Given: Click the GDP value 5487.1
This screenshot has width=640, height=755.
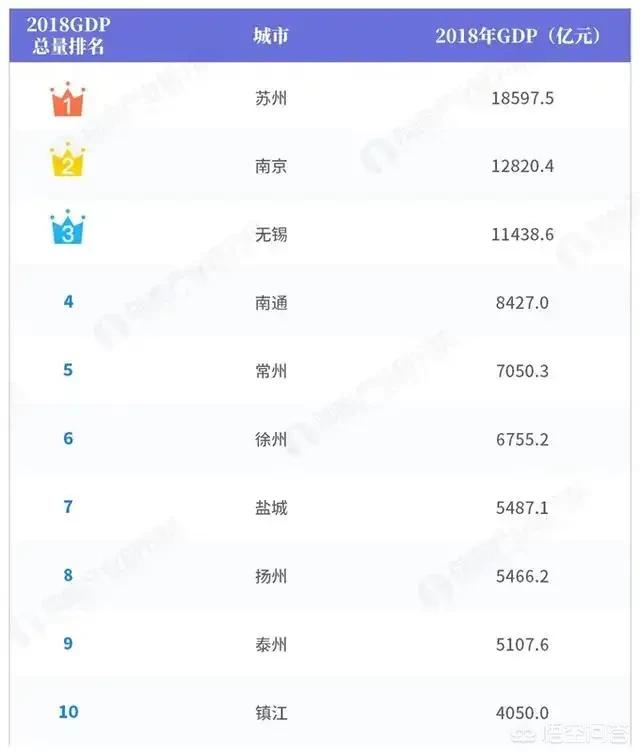Looking at the screenshot, I should 522,507.
